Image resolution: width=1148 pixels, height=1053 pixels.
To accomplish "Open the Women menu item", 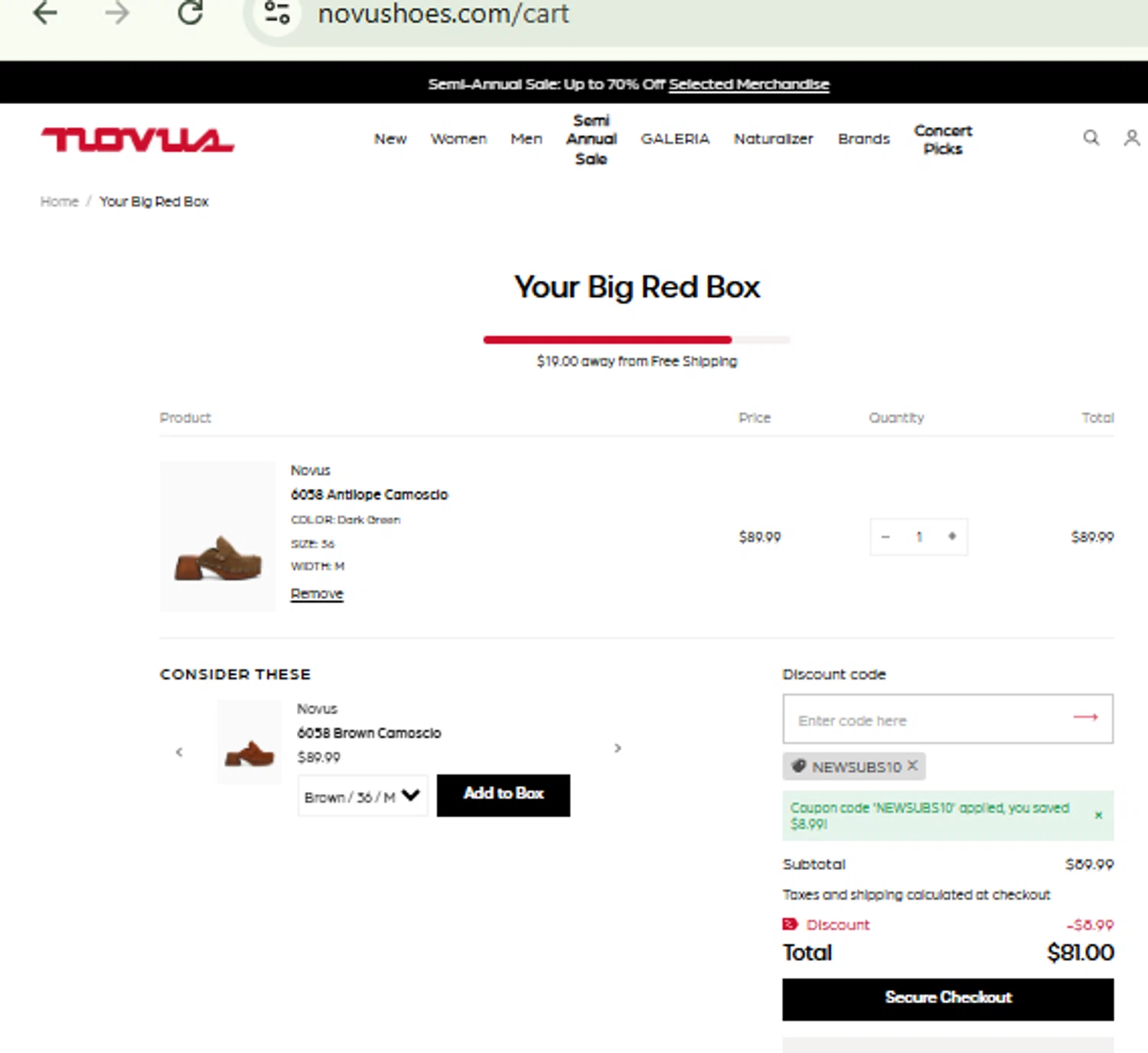I will point(458,139).
